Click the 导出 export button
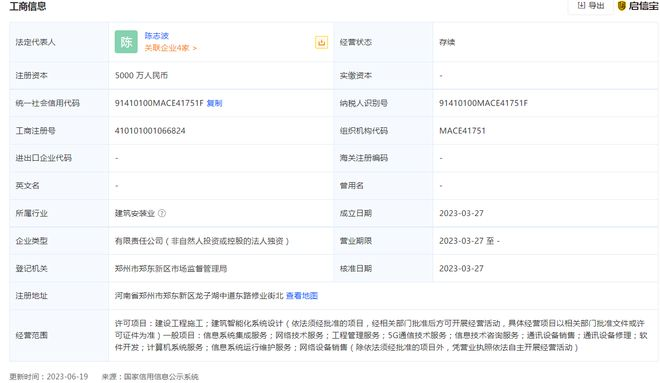 pyautogui.click(x=591, y=6)
